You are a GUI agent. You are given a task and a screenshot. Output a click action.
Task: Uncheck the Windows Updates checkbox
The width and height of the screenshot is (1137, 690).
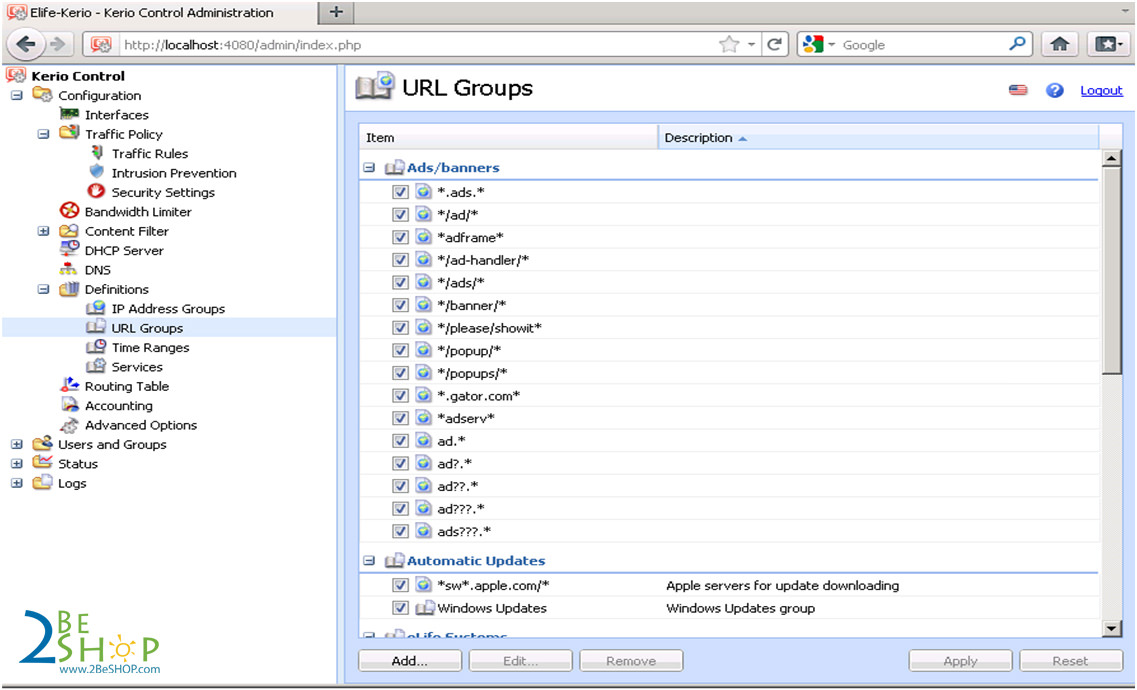(400, 607)
